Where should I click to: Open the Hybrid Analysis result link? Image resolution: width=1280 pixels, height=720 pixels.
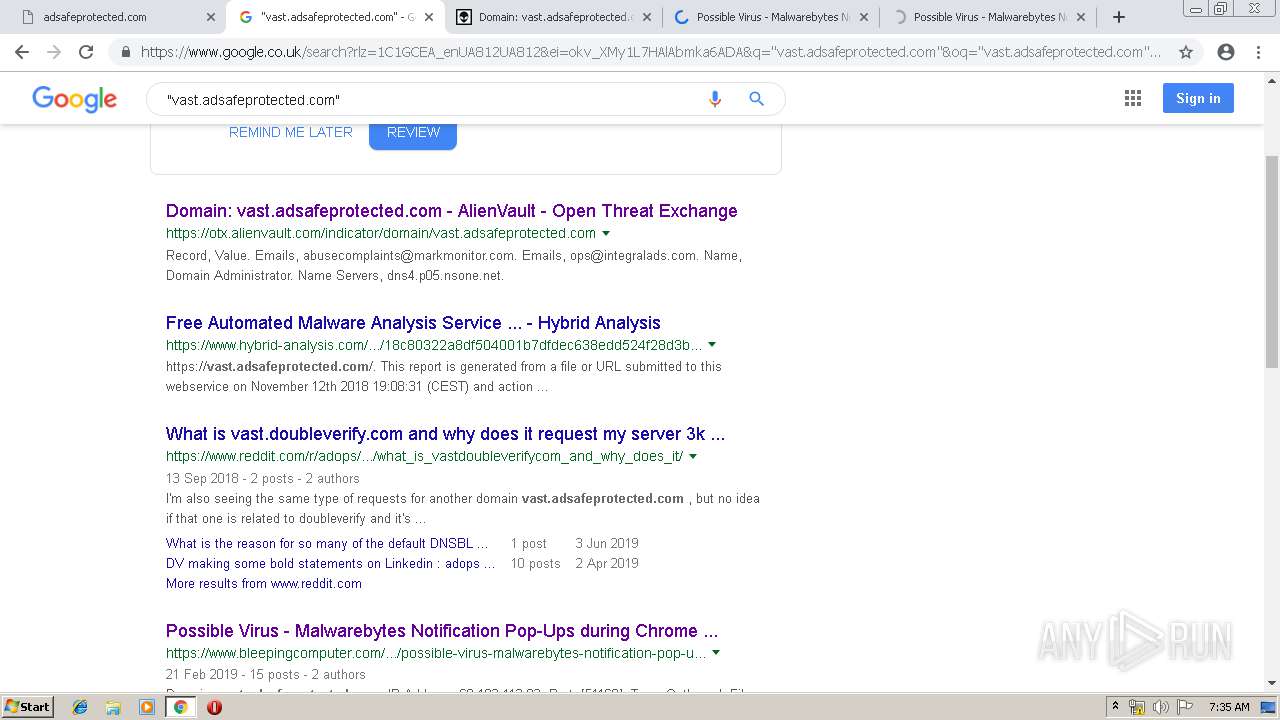click(413, 323)
